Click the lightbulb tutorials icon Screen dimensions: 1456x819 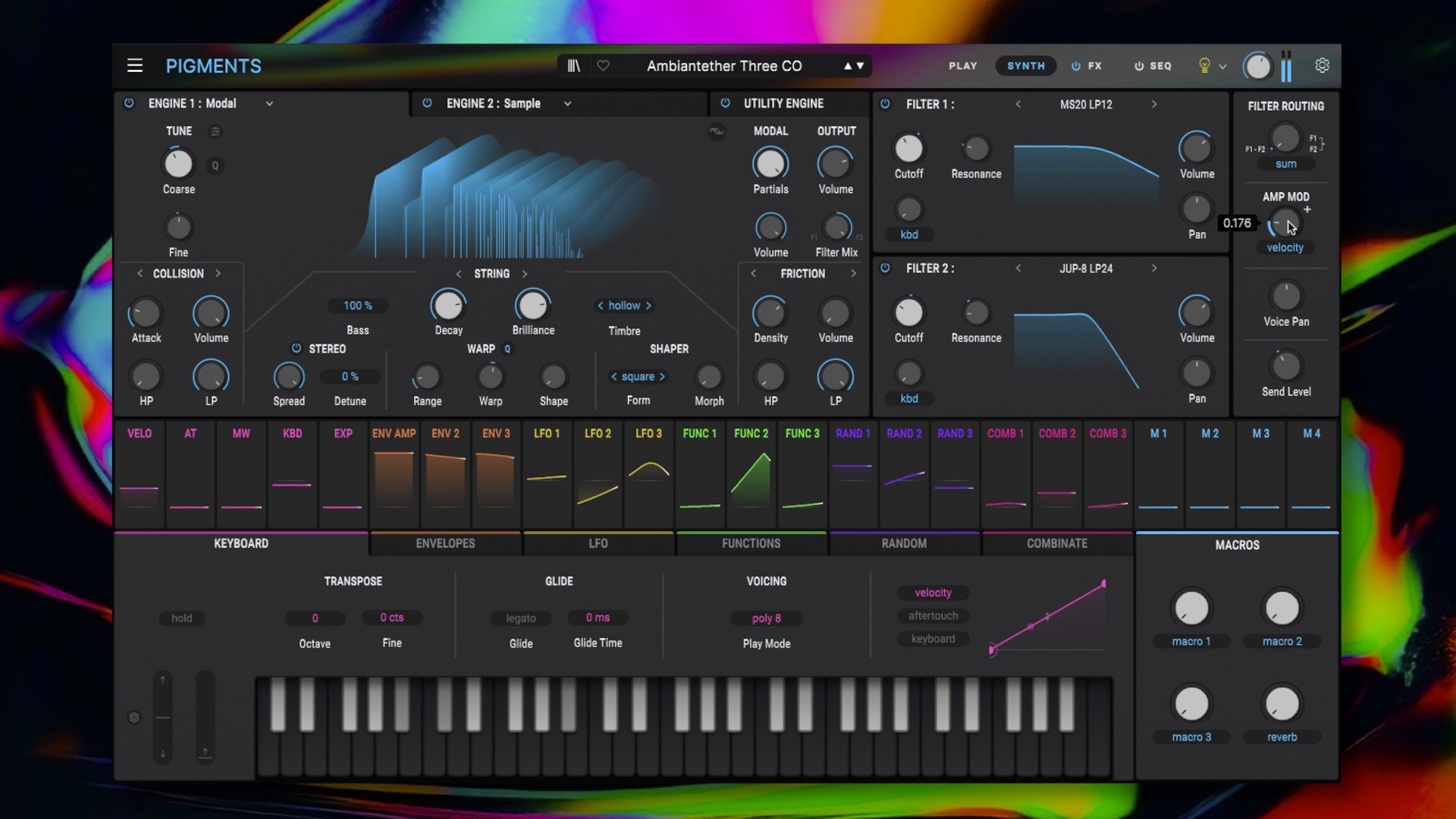coord(1207,66)
